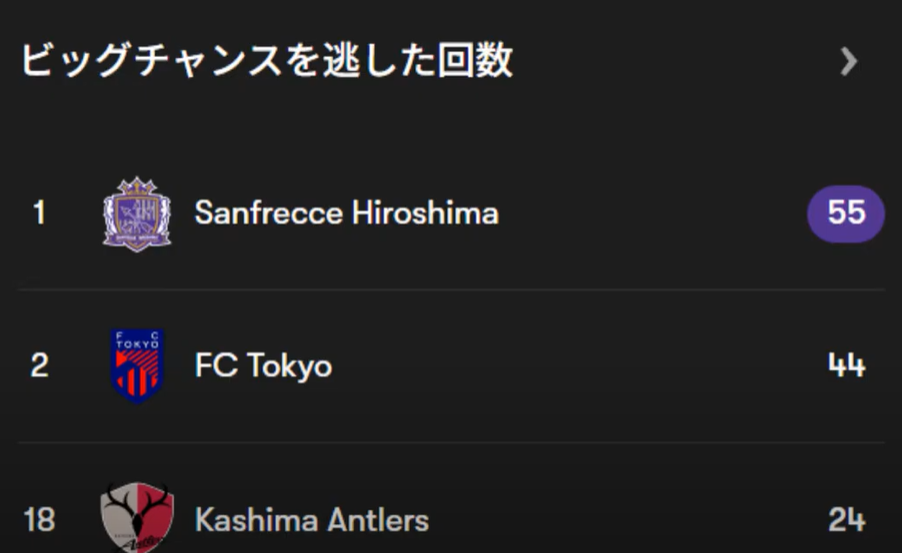902x553 pixels.
Task: Click blank header area left of the arrow
Action: click(x=680, y=62)
